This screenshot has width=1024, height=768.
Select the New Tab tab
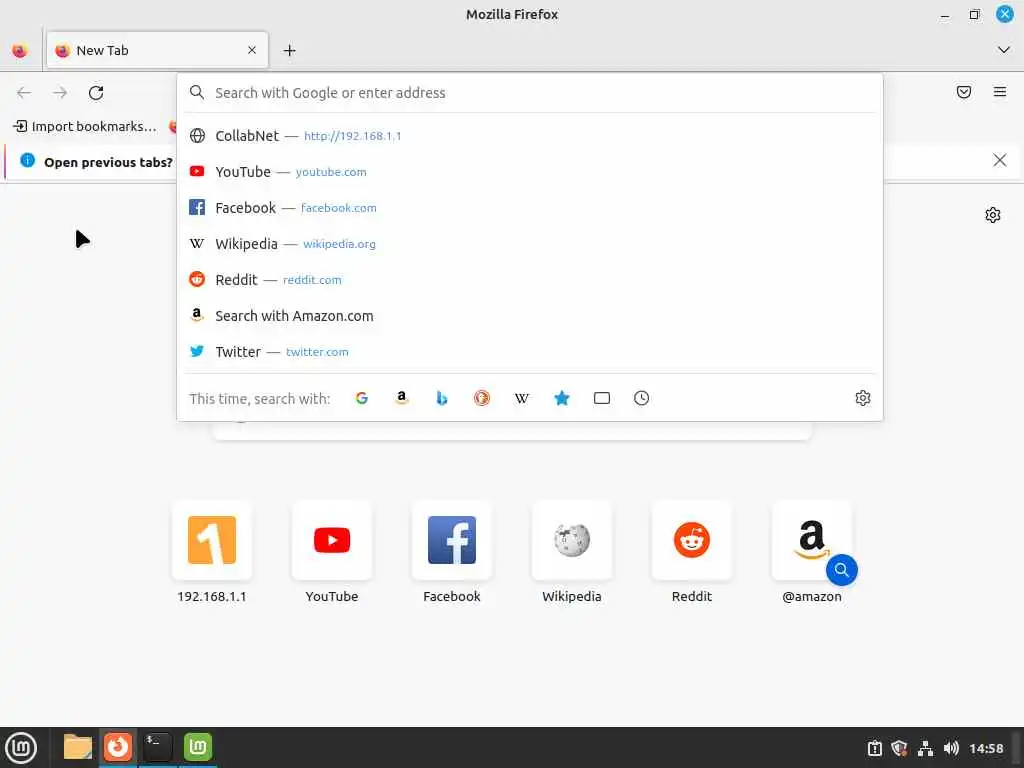click(x=157, y=50)
